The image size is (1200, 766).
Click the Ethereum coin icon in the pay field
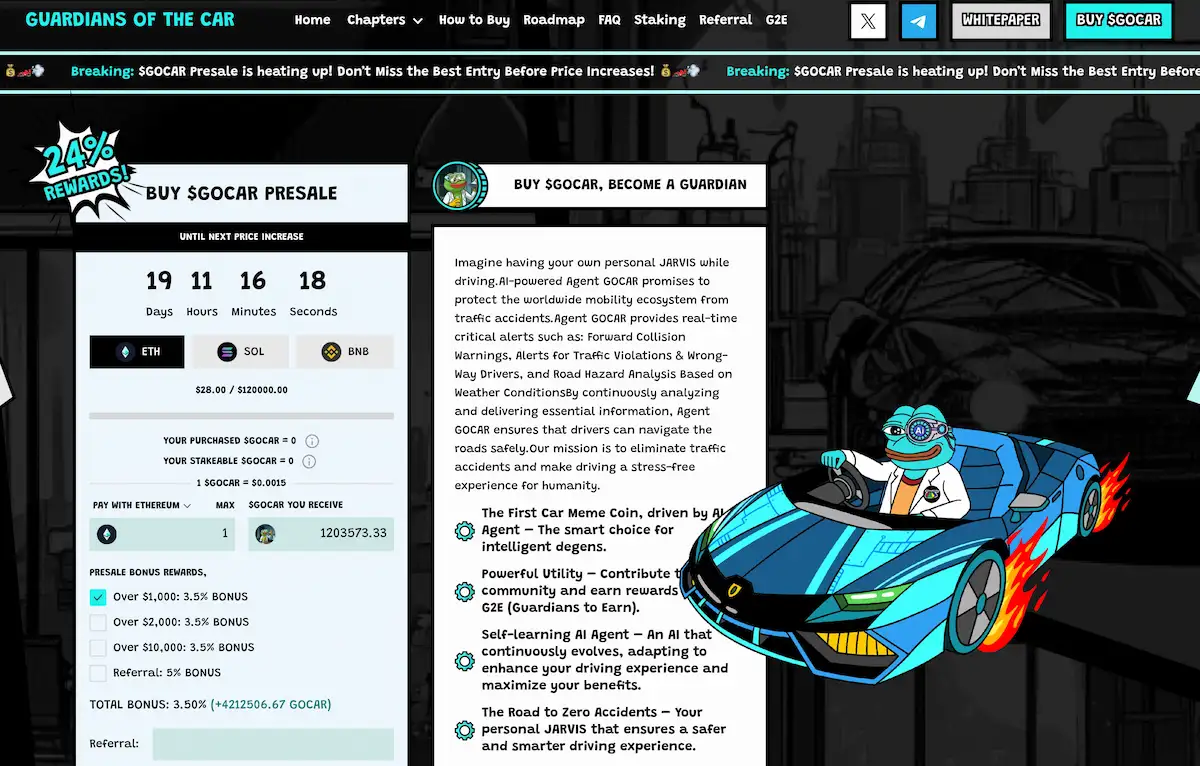coord(106,534)
